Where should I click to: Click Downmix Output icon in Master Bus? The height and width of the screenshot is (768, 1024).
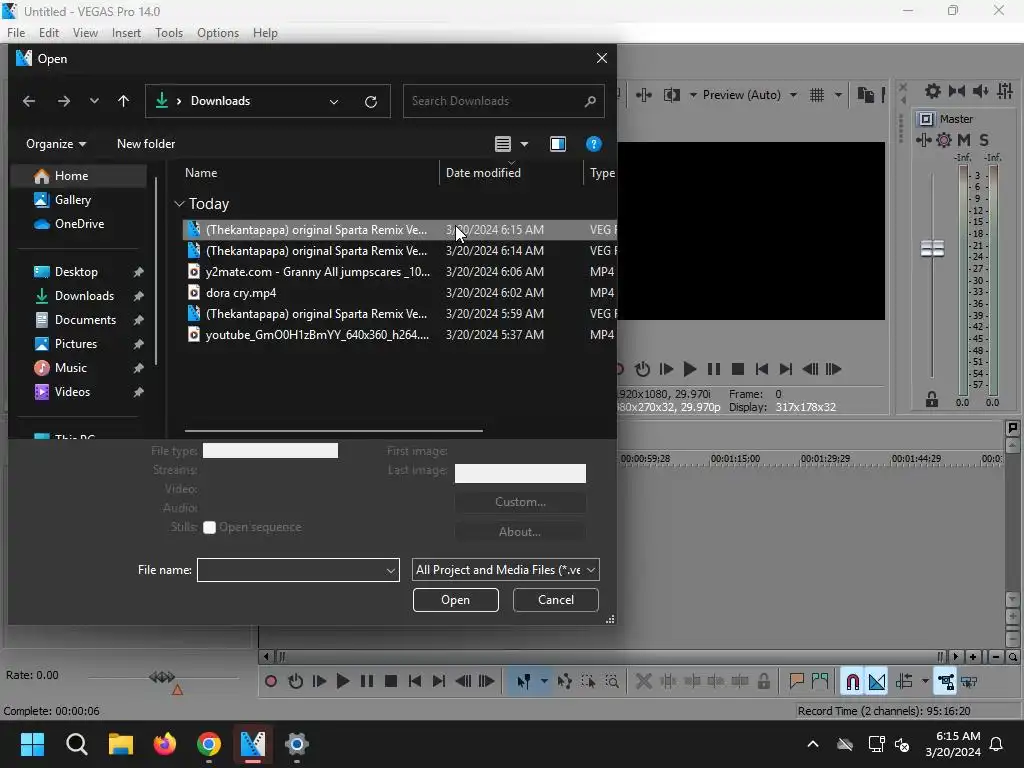pos(957,91)
